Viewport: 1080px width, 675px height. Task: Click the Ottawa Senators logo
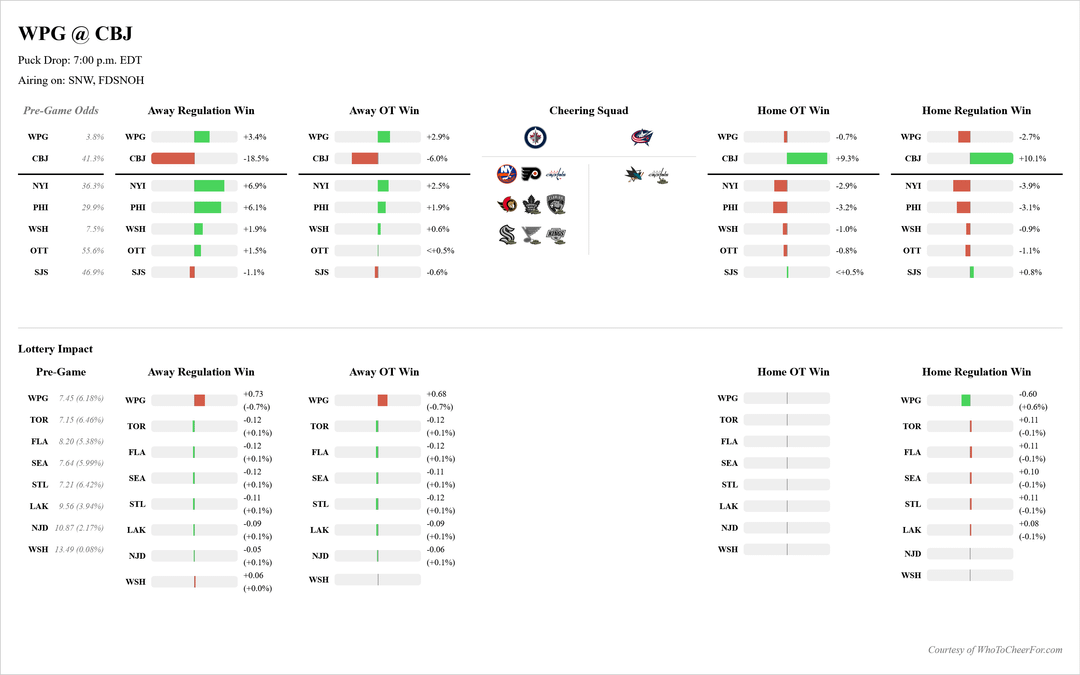tap(507, 205)
